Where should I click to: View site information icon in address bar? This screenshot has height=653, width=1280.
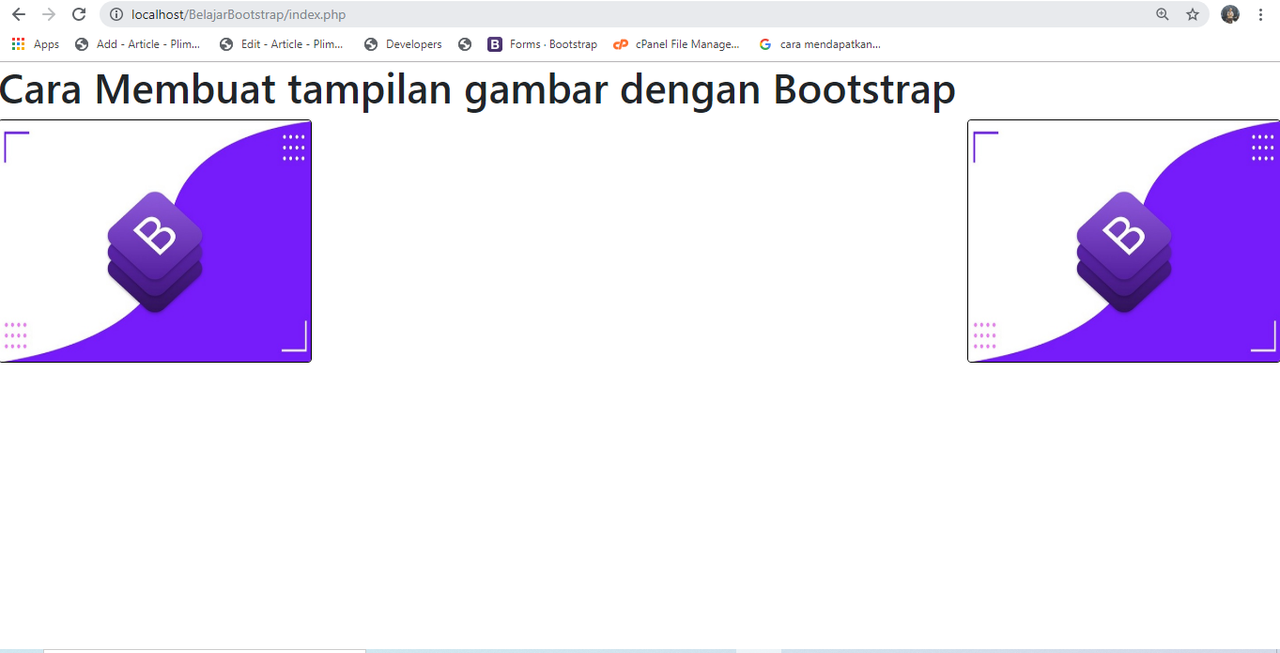coord(116,15)
